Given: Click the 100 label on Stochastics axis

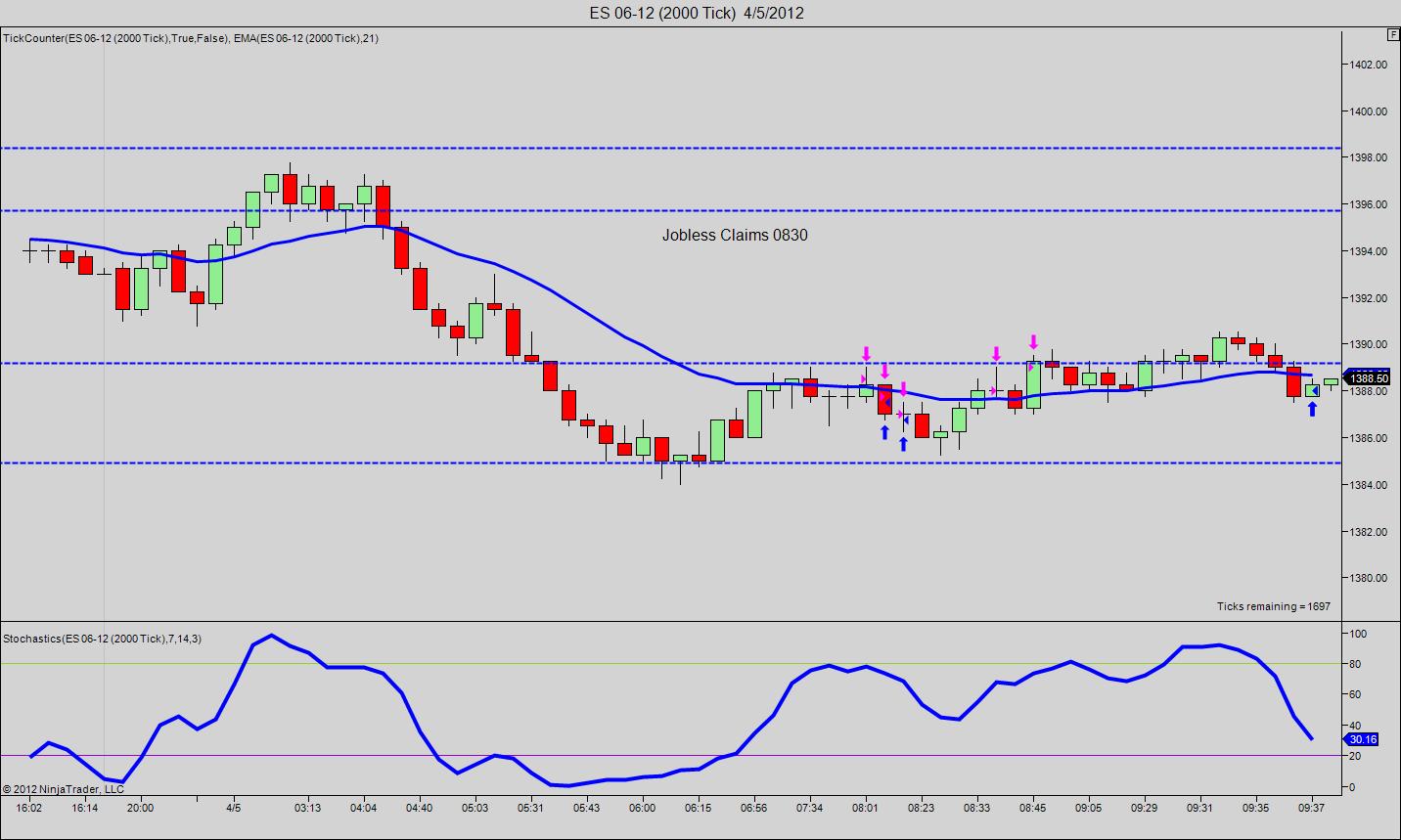Looking at the screenshot, I should click(x=1358, y=634).
